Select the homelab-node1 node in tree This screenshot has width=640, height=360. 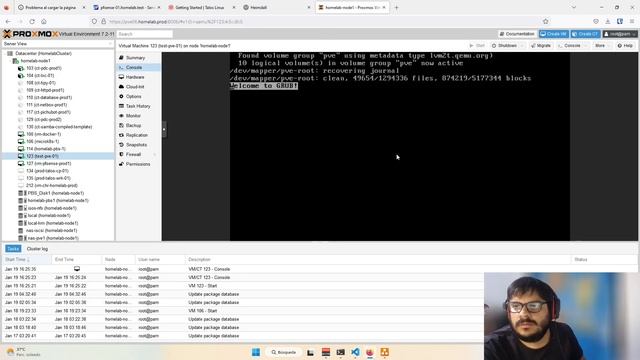point(35,61)
